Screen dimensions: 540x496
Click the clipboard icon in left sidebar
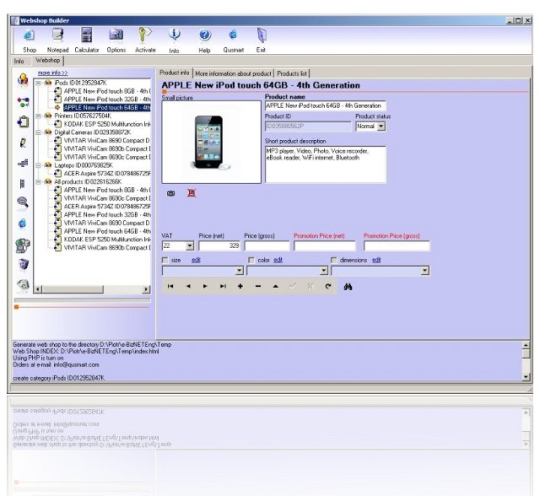23,122
